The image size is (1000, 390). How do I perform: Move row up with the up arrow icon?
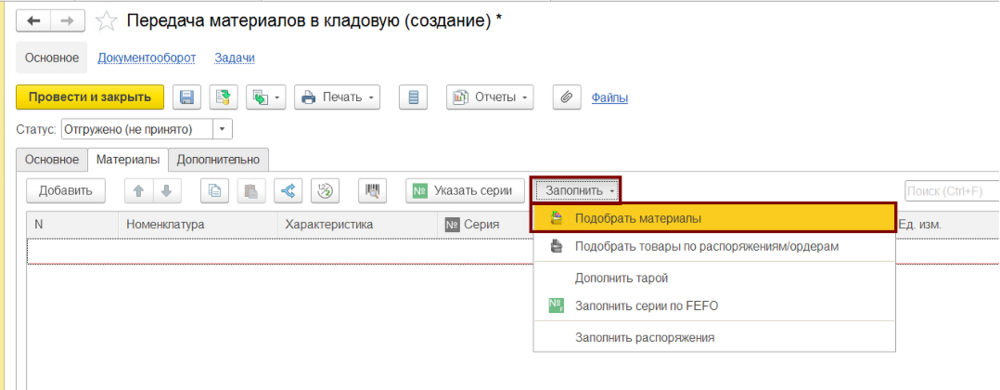[x=138, y=191]
